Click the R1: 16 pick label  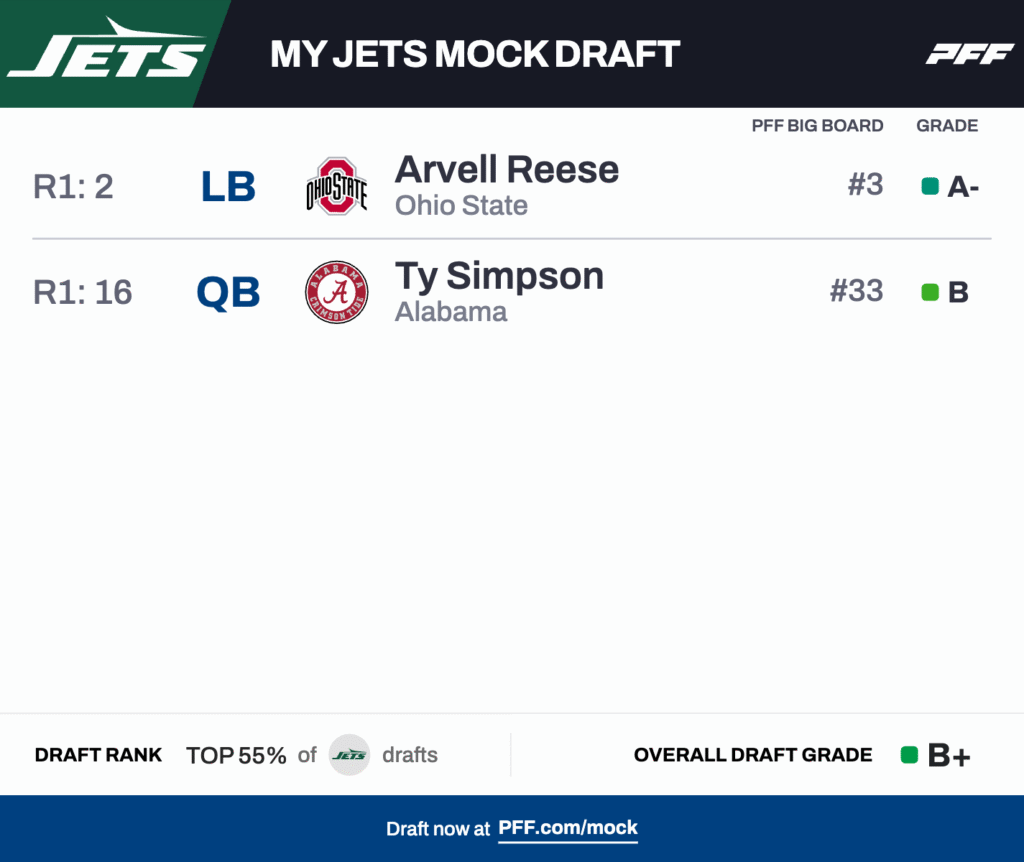tap(82, 292)
